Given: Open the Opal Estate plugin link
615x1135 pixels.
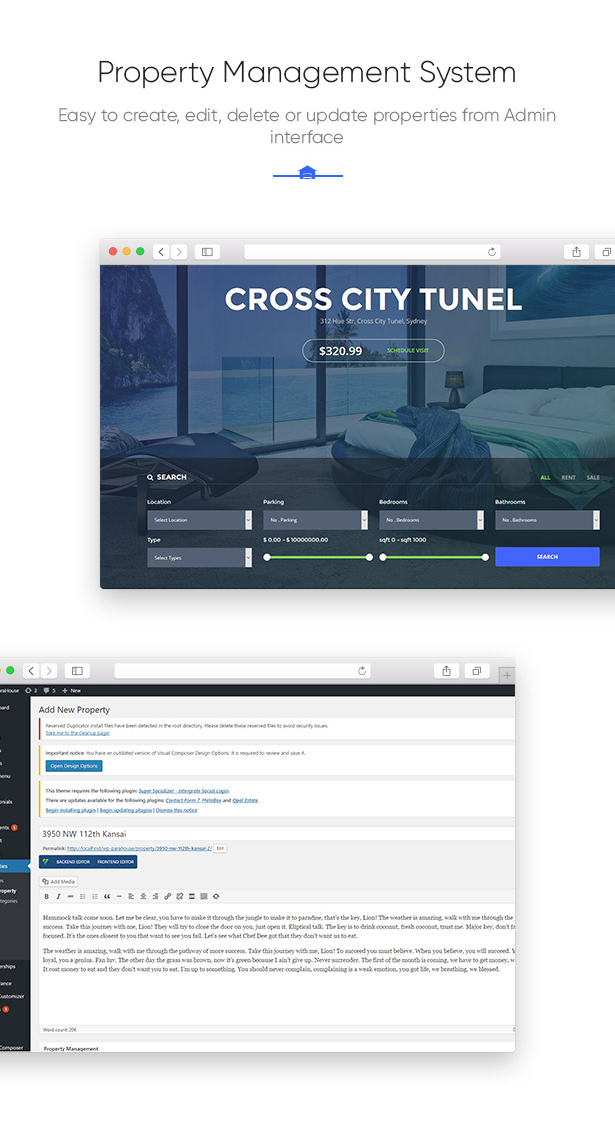Looking at the screenshot, I should (245, 801).
